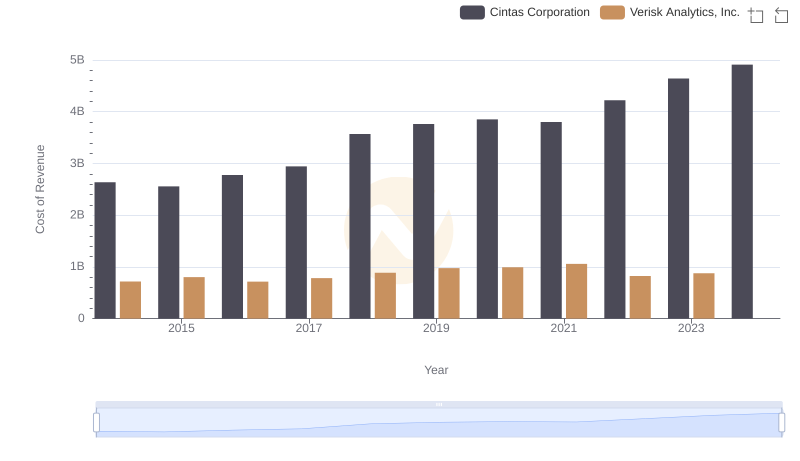Select the Verisk bar for 2021
The image size is (800, 461).
576,291
